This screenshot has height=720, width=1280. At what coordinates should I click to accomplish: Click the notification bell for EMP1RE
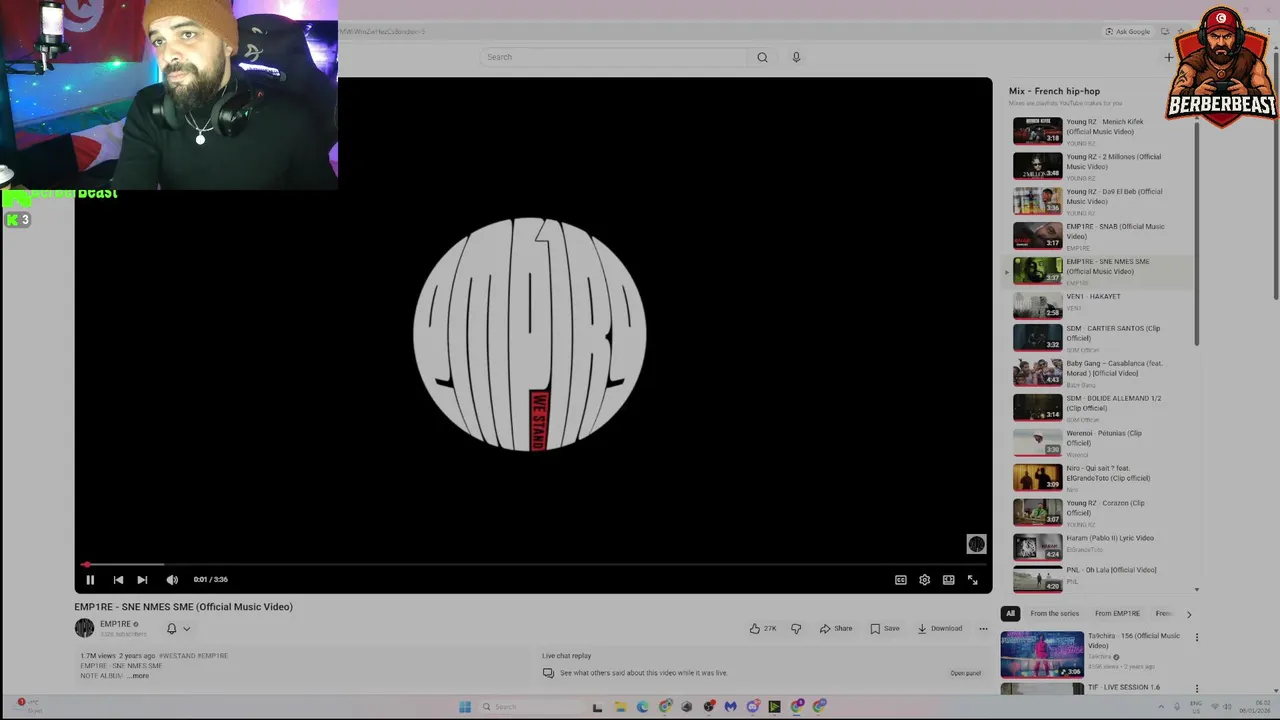(x=171, y=628)
